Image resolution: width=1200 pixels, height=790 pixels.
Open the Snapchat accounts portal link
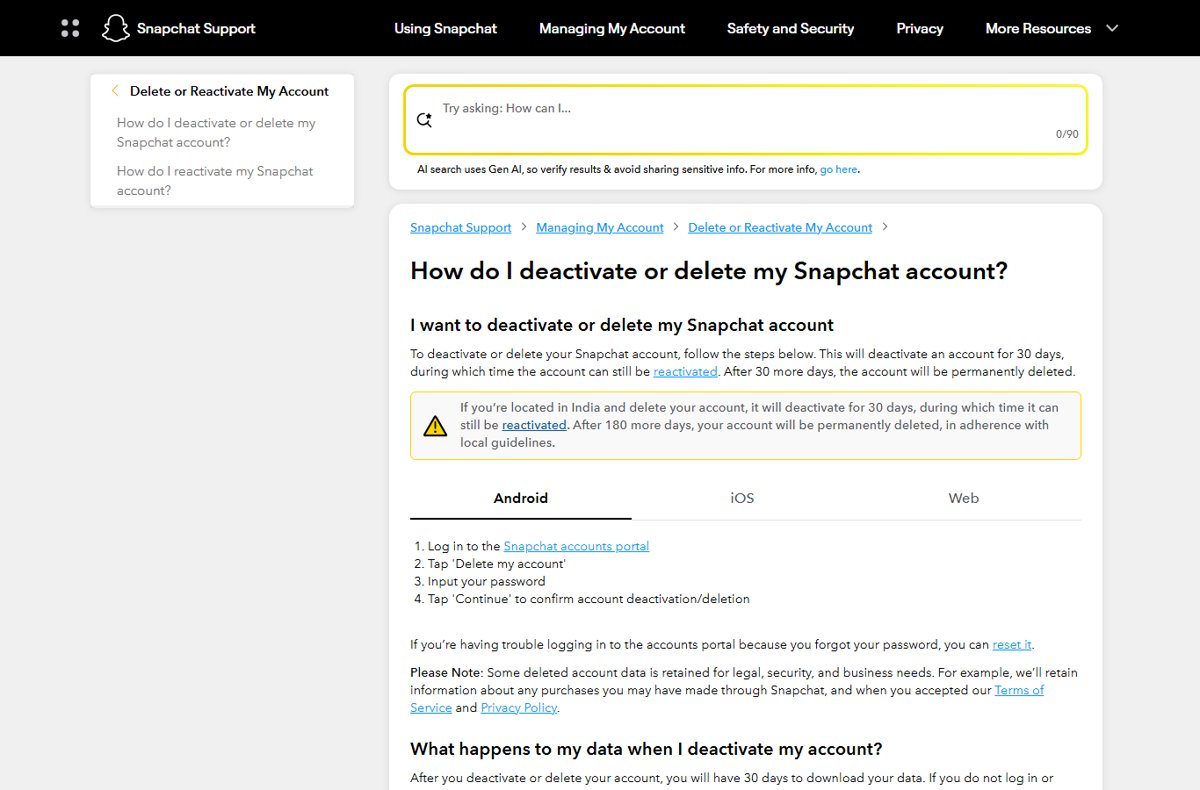(x=576, y=546)
